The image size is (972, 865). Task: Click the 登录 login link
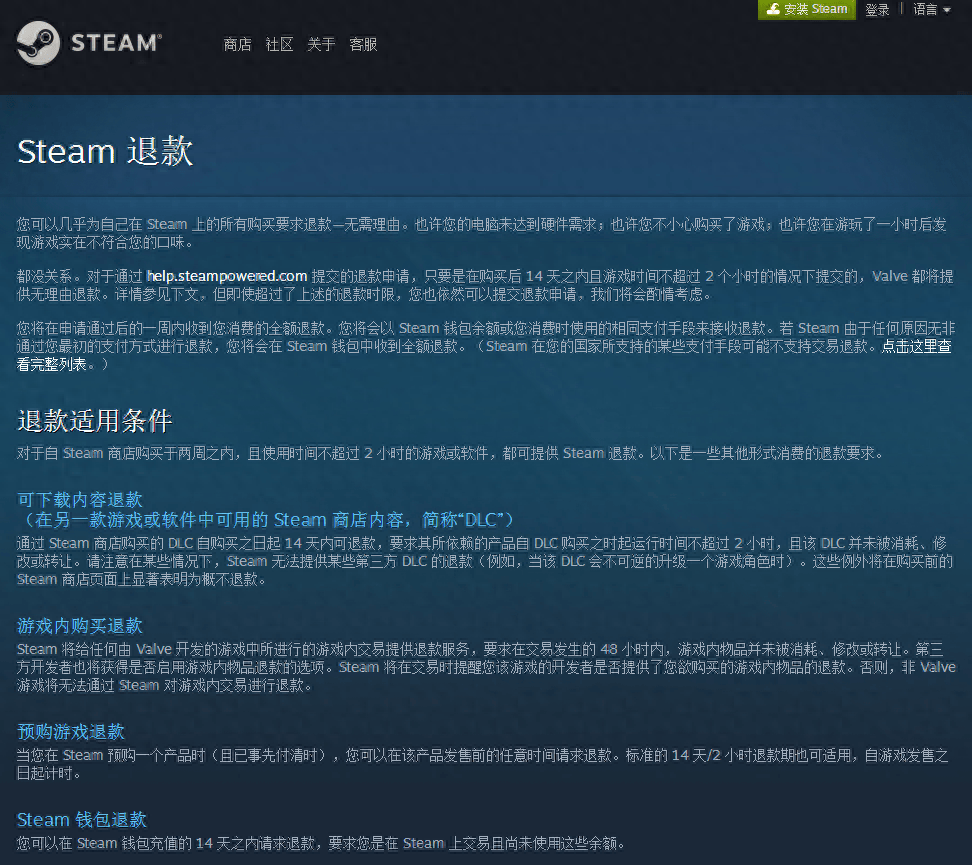tap(877, 10)
